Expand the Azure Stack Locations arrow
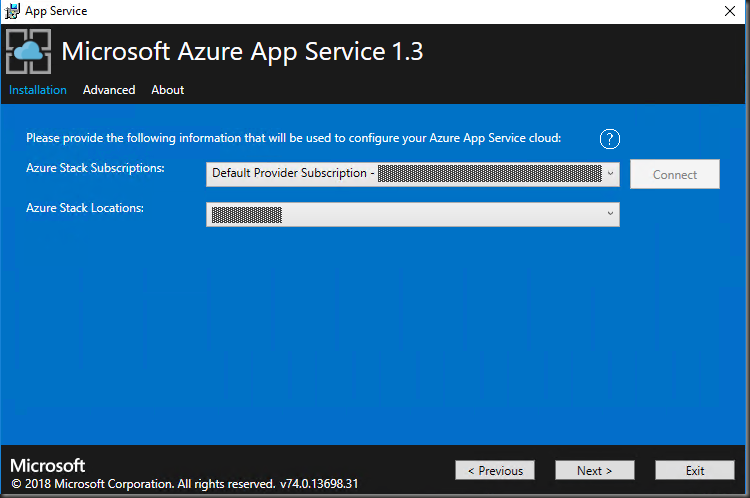 pyautogui.click(x=610, y=214)
